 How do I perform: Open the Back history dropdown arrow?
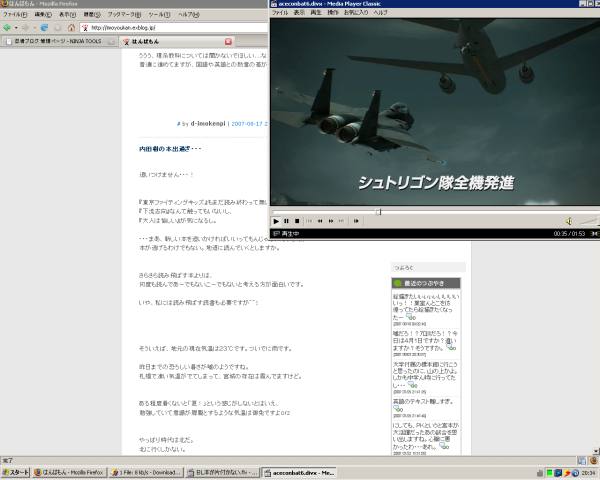[x=16, y=28]
